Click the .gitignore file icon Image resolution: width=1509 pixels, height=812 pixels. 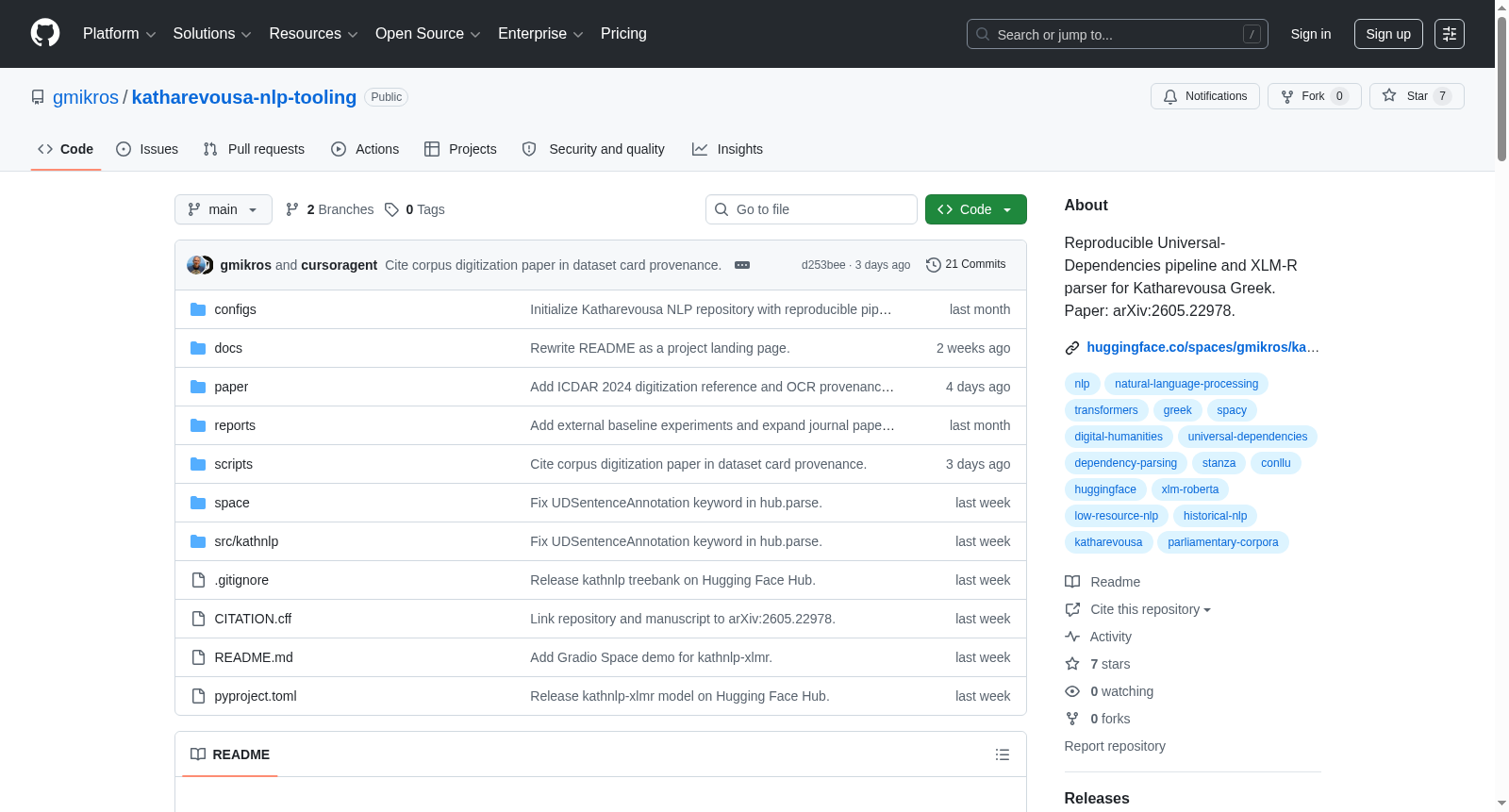pyautogui.click(x=198, y=580)
